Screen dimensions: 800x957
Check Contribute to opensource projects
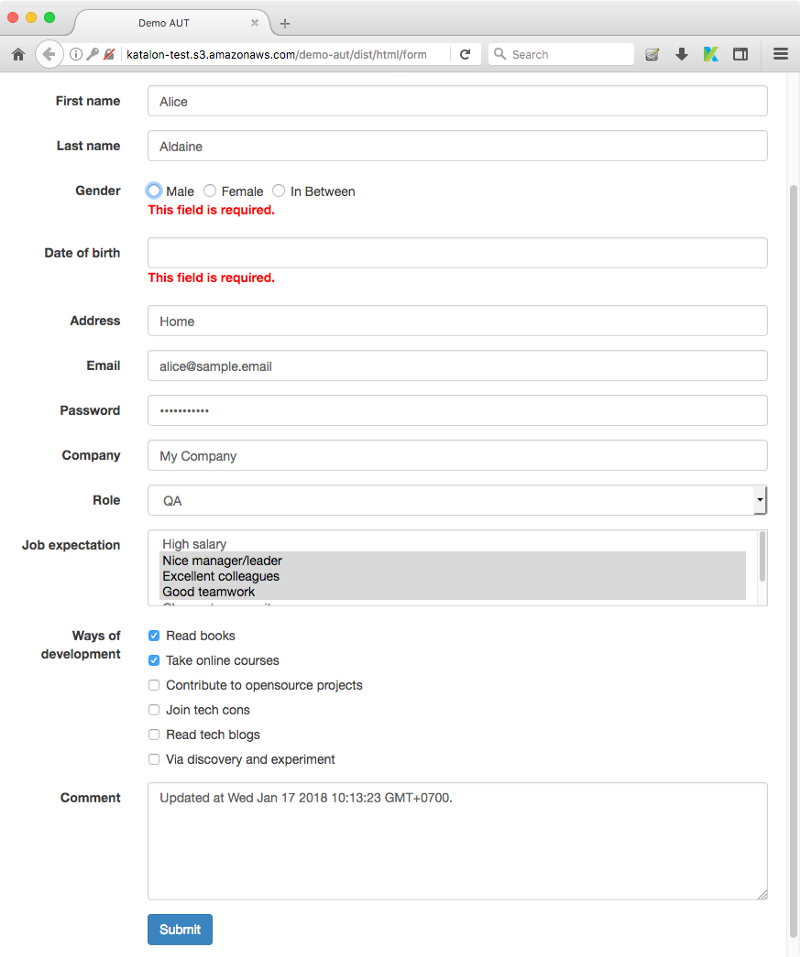[154, 685]
